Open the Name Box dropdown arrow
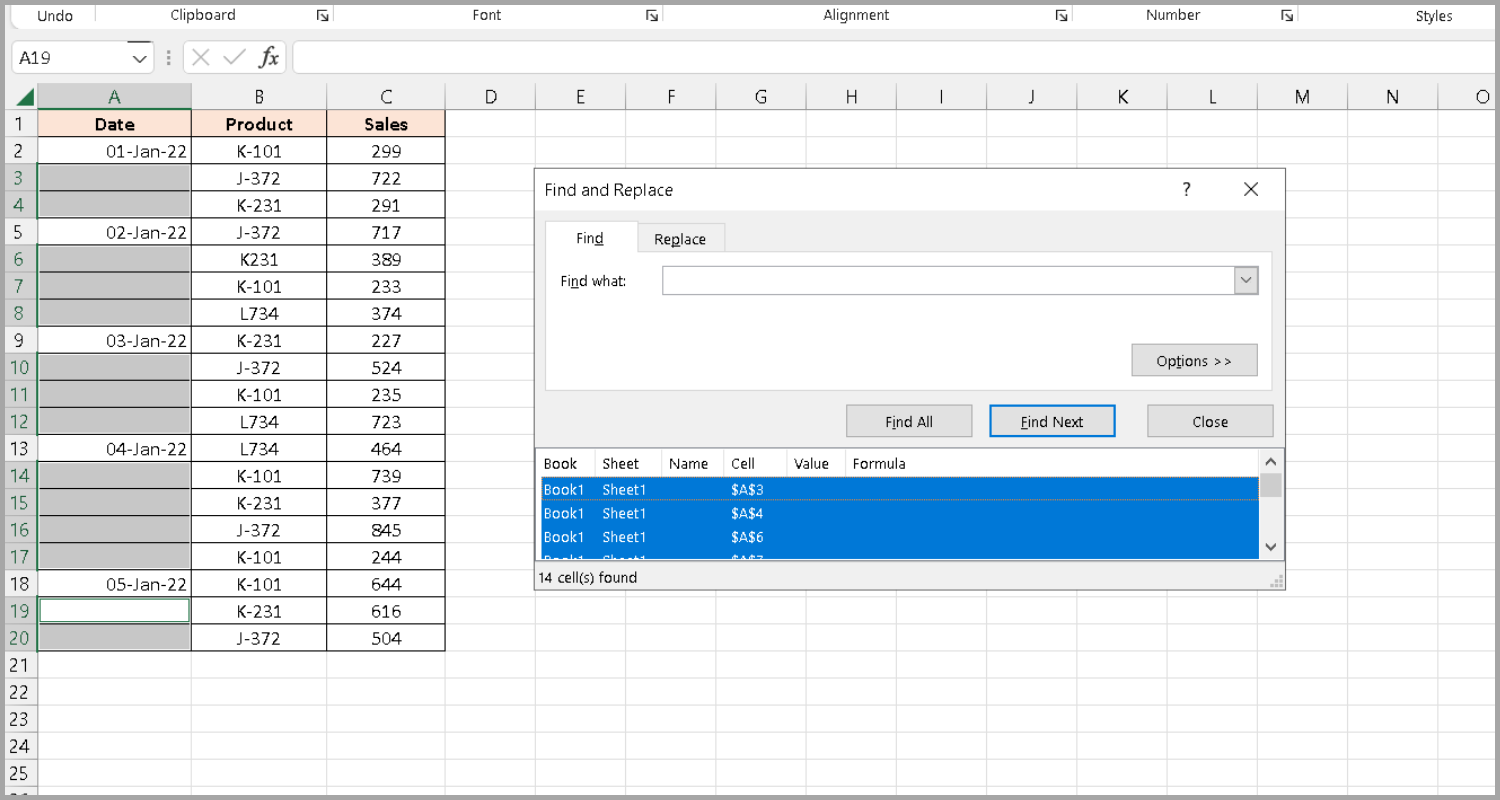1500x800 pixels. 140,57
